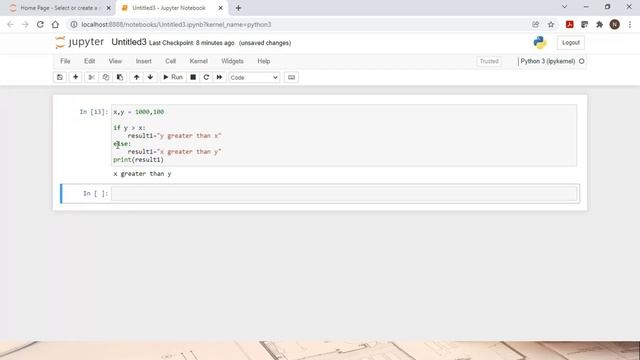Screen dimensions: 640x360
Task: Open the Help menu
Action: (x=264, y=61)
